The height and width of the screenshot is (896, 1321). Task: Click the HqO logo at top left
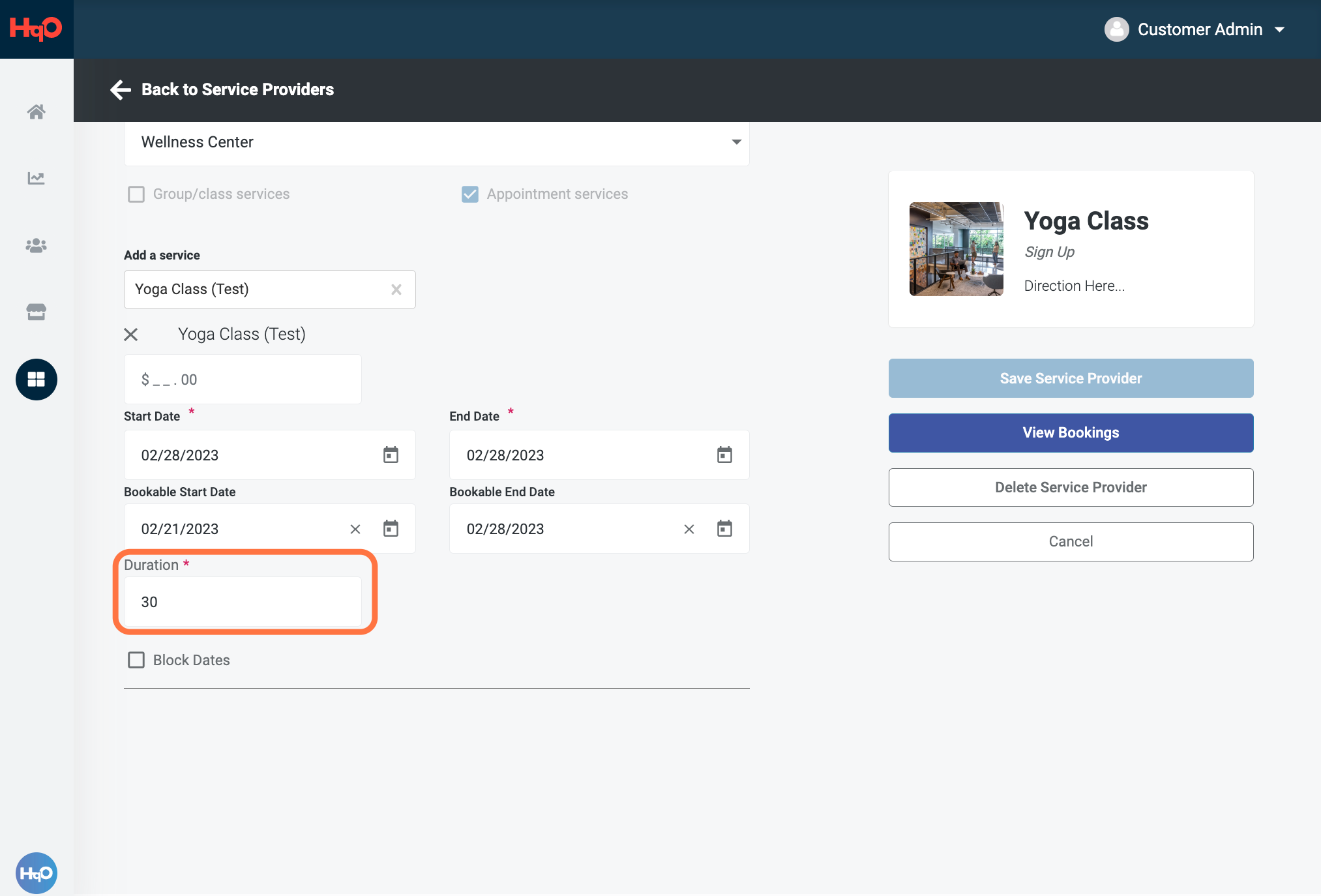coord(37,29)
